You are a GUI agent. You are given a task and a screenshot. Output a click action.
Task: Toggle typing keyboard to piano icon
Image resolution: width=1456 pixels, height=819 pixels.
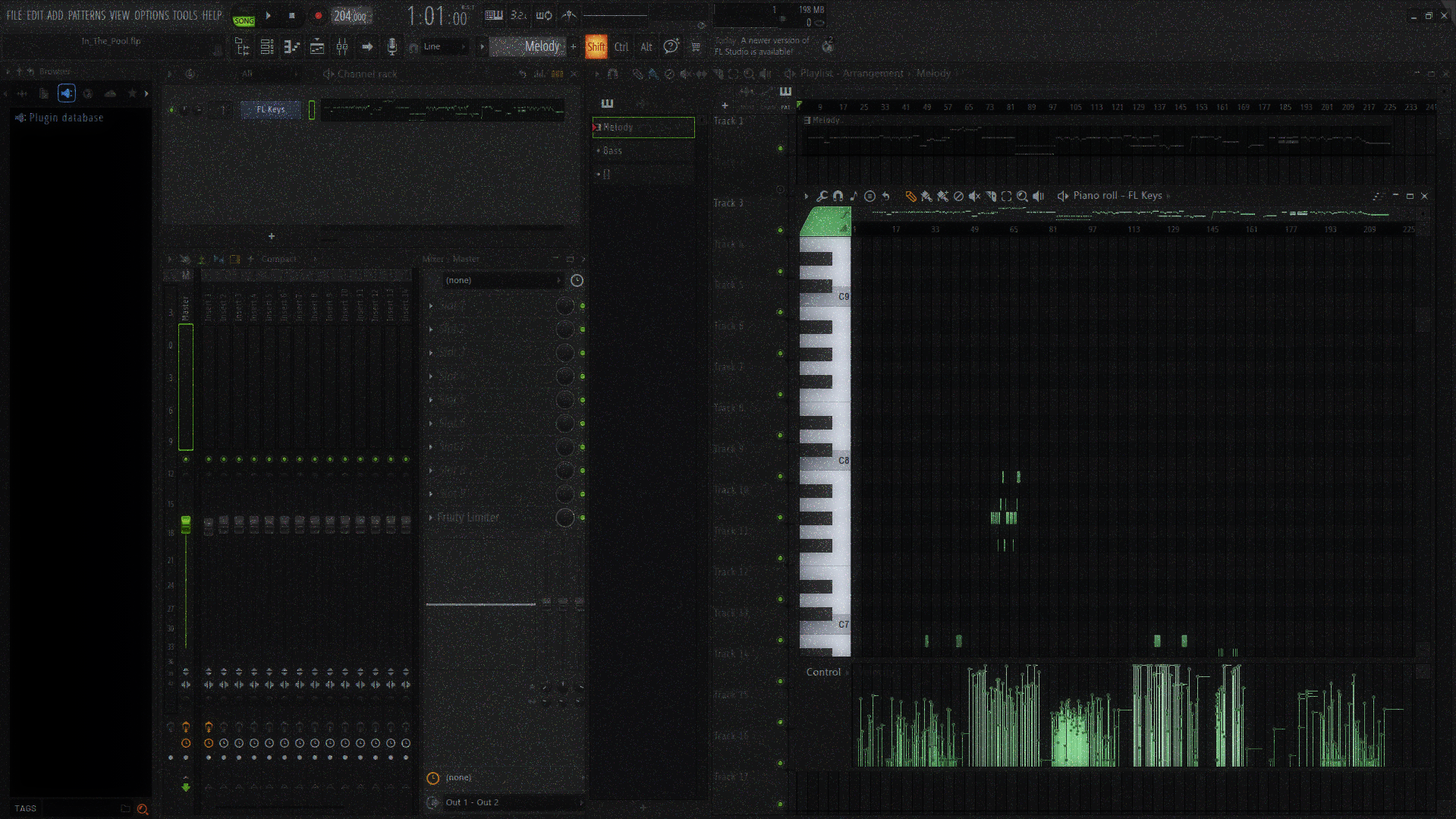(494, 15)
